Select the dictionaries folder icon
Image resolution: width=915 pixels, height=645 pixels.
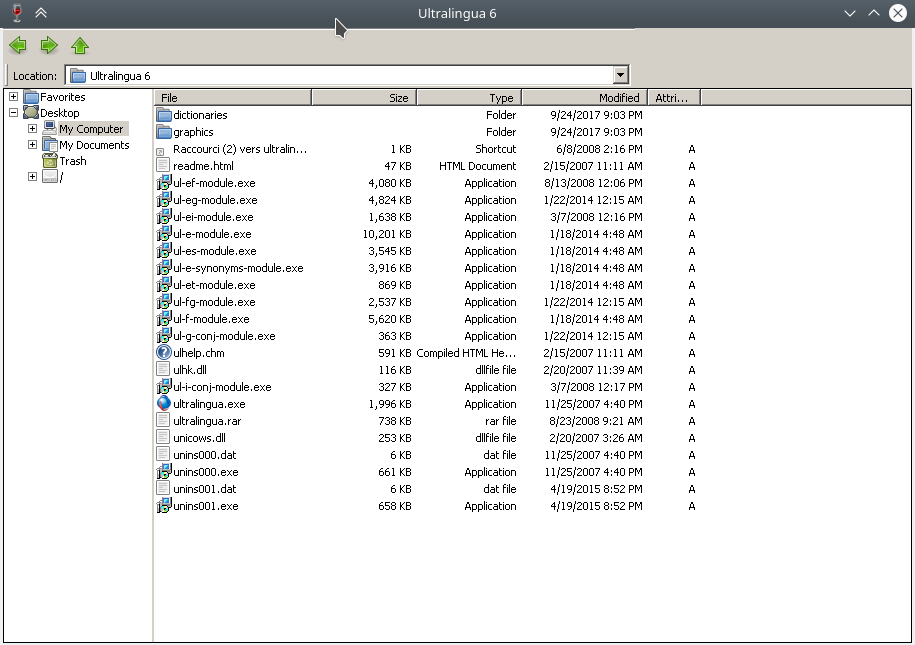[164, 115]
